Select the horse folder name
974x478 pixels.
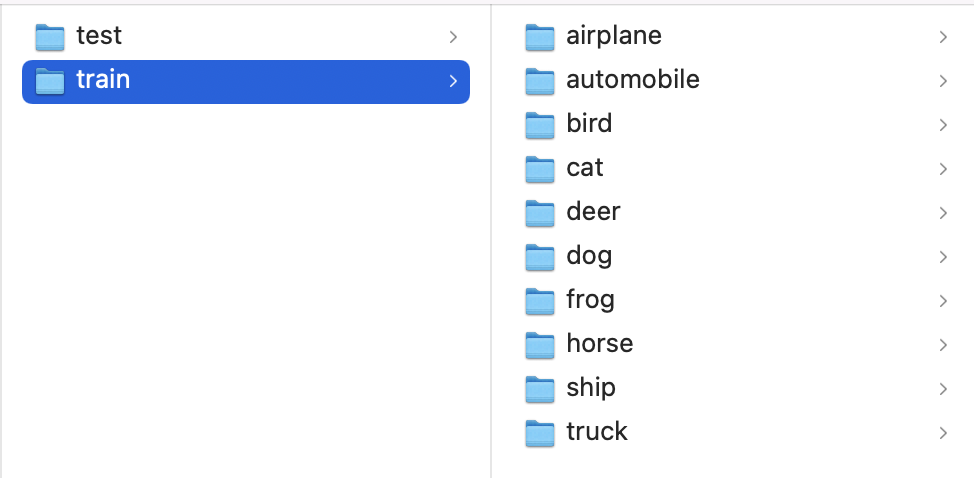[599, 343]
